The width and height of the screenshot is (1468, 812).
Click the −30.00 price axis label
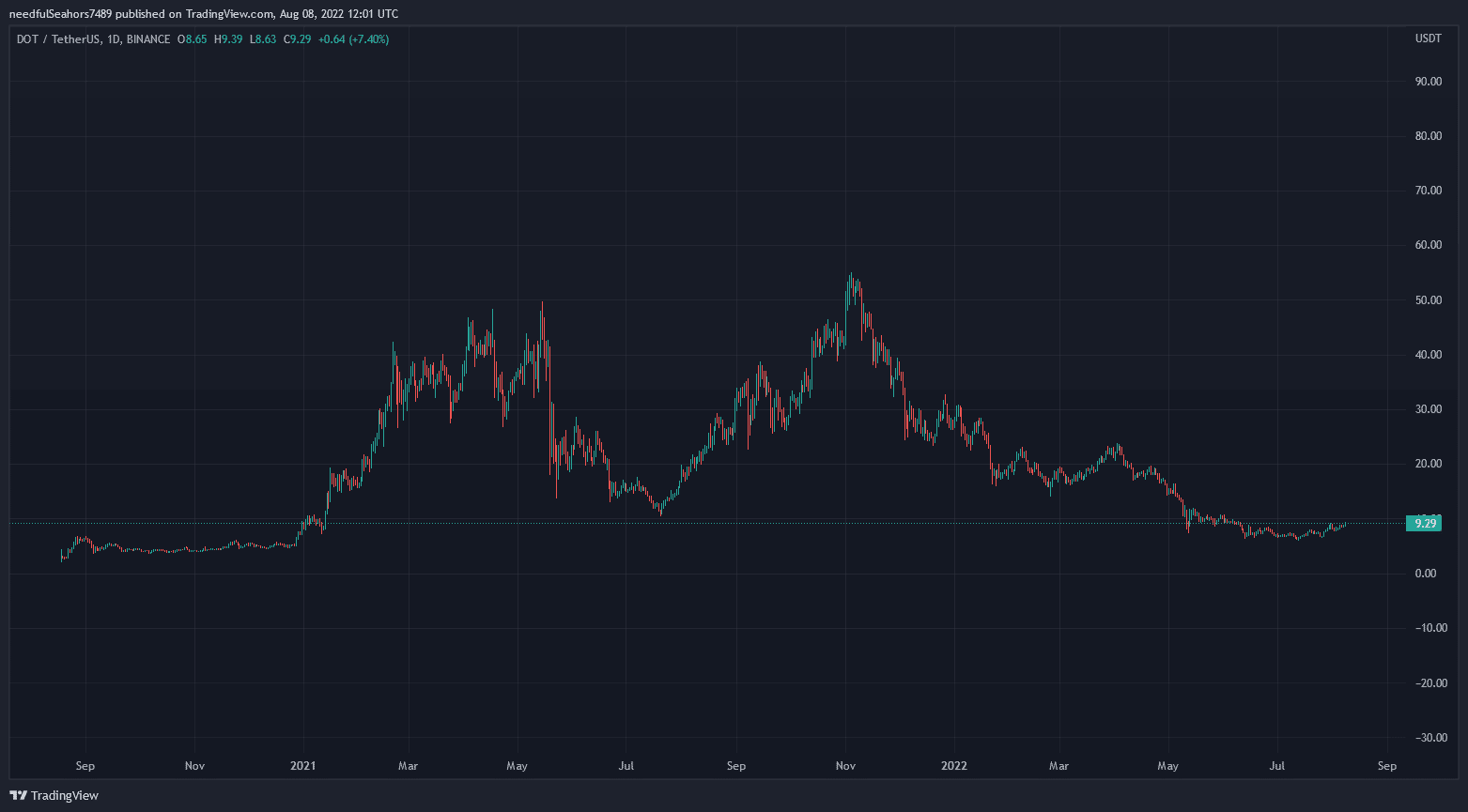click(x=1428, y=738)
